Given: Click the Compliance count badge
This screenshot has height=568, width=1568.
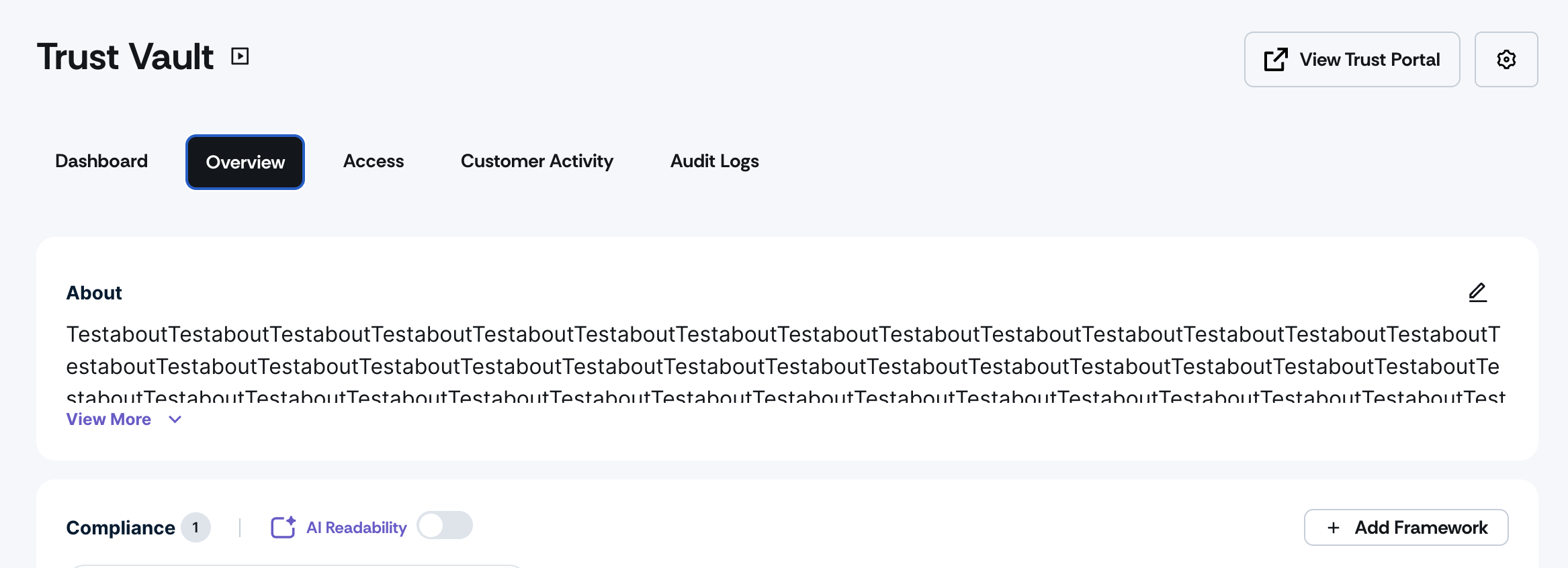Looking at the screenshot, I should 195,528.
